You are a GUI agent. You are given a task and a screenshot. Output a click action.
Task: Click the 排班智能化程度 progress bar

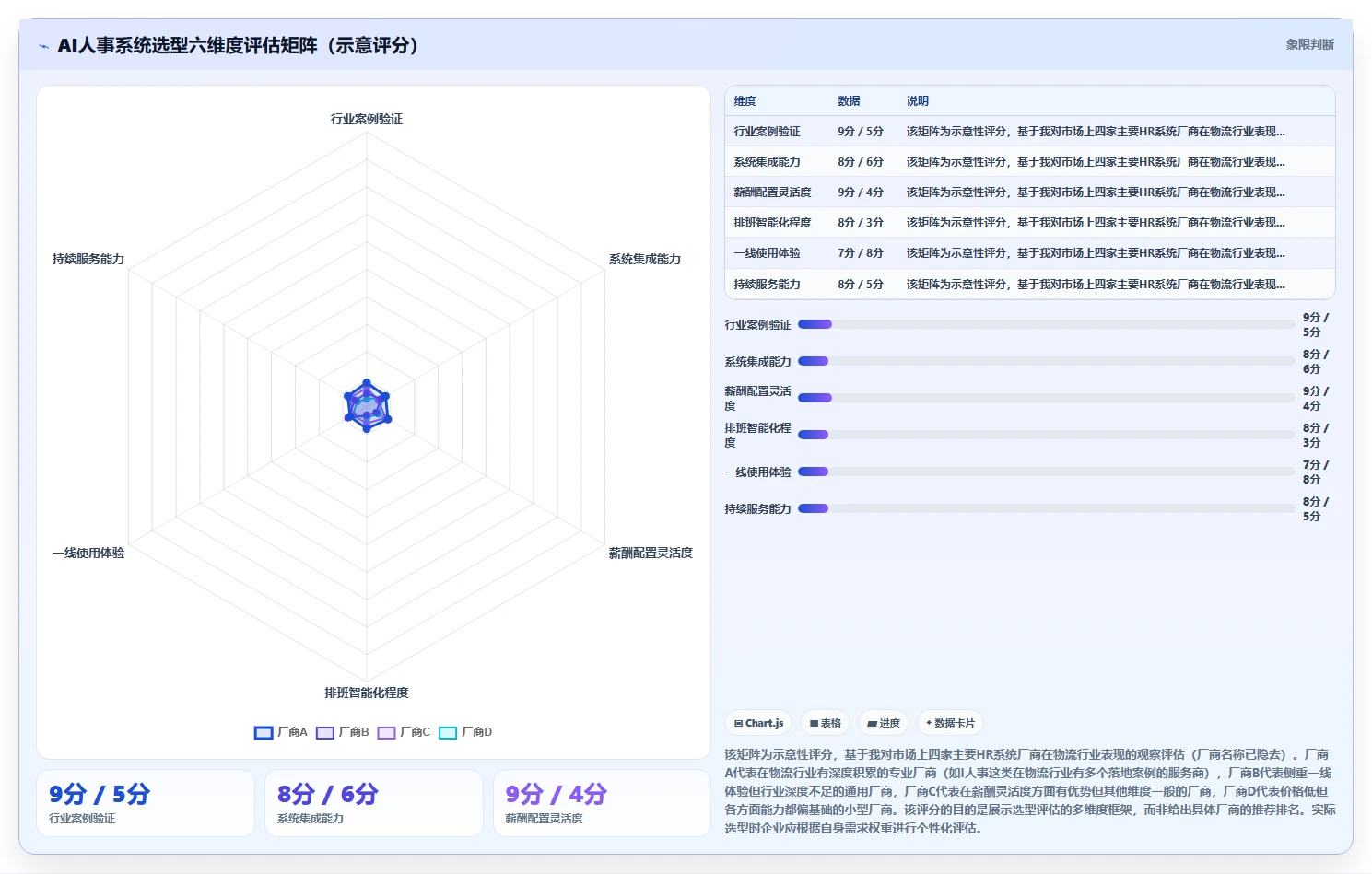[x=1046, y=435]
